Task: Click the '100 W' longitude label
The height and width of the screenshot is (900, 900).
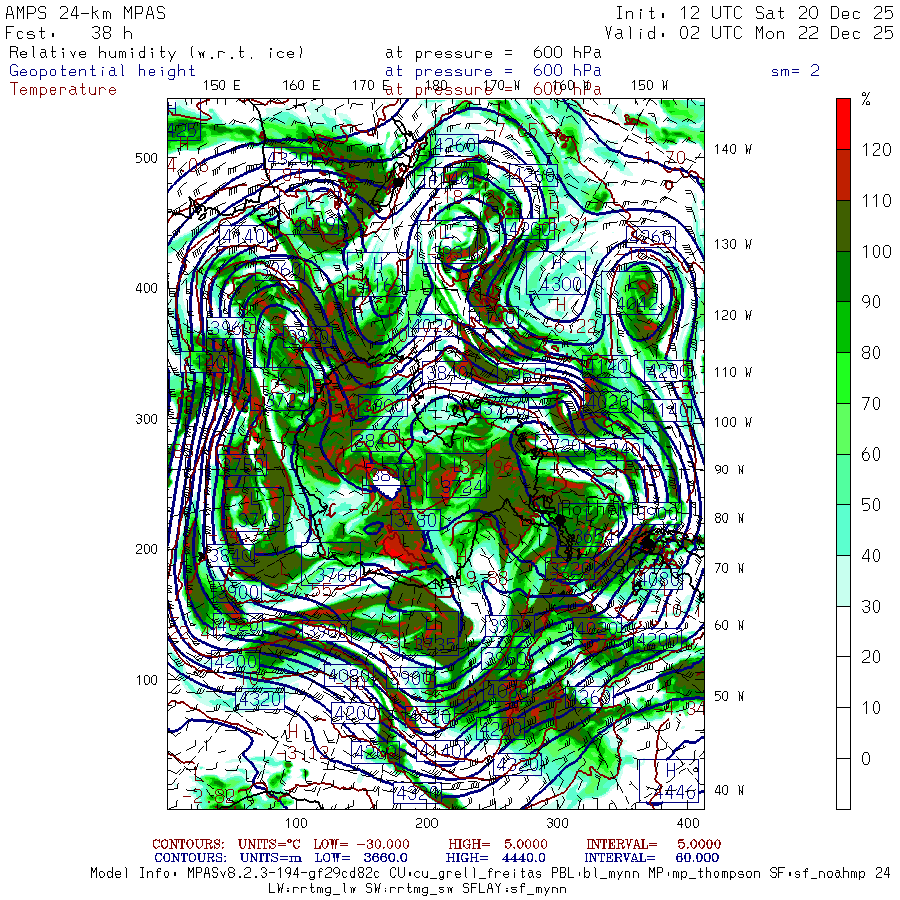Action: click(732, 422)
